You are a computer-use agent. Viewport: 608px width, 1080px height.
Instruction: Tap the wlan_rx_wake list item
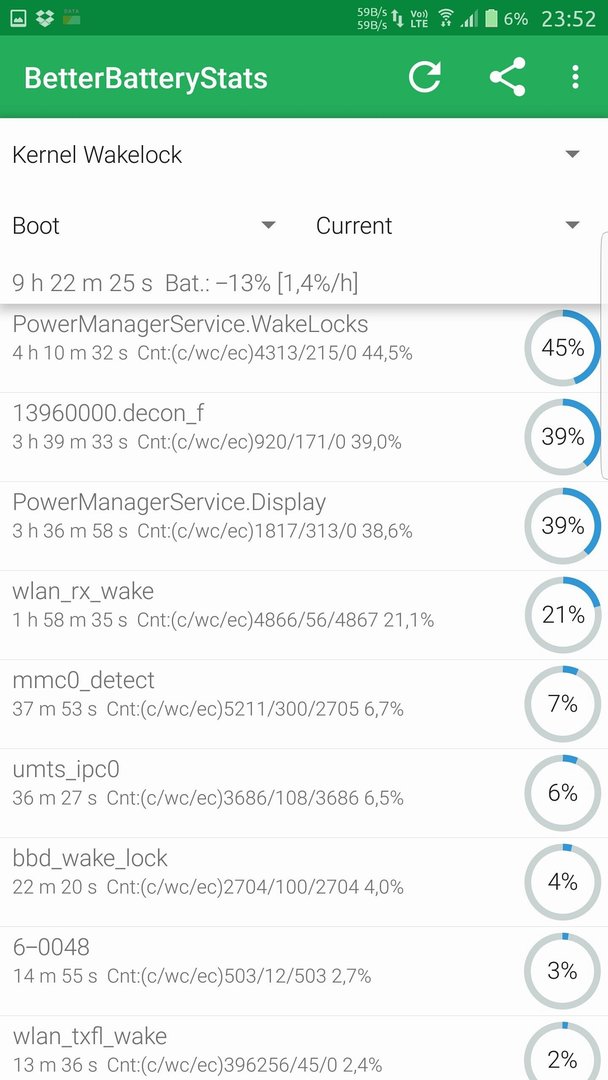pyautogui.click(x=304, y=615)
